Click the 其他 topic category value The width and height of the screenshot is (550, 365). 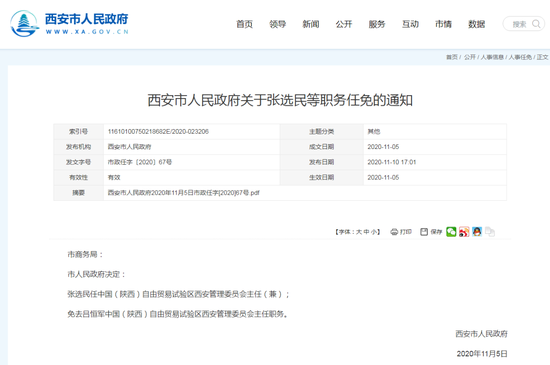(374, 131)
